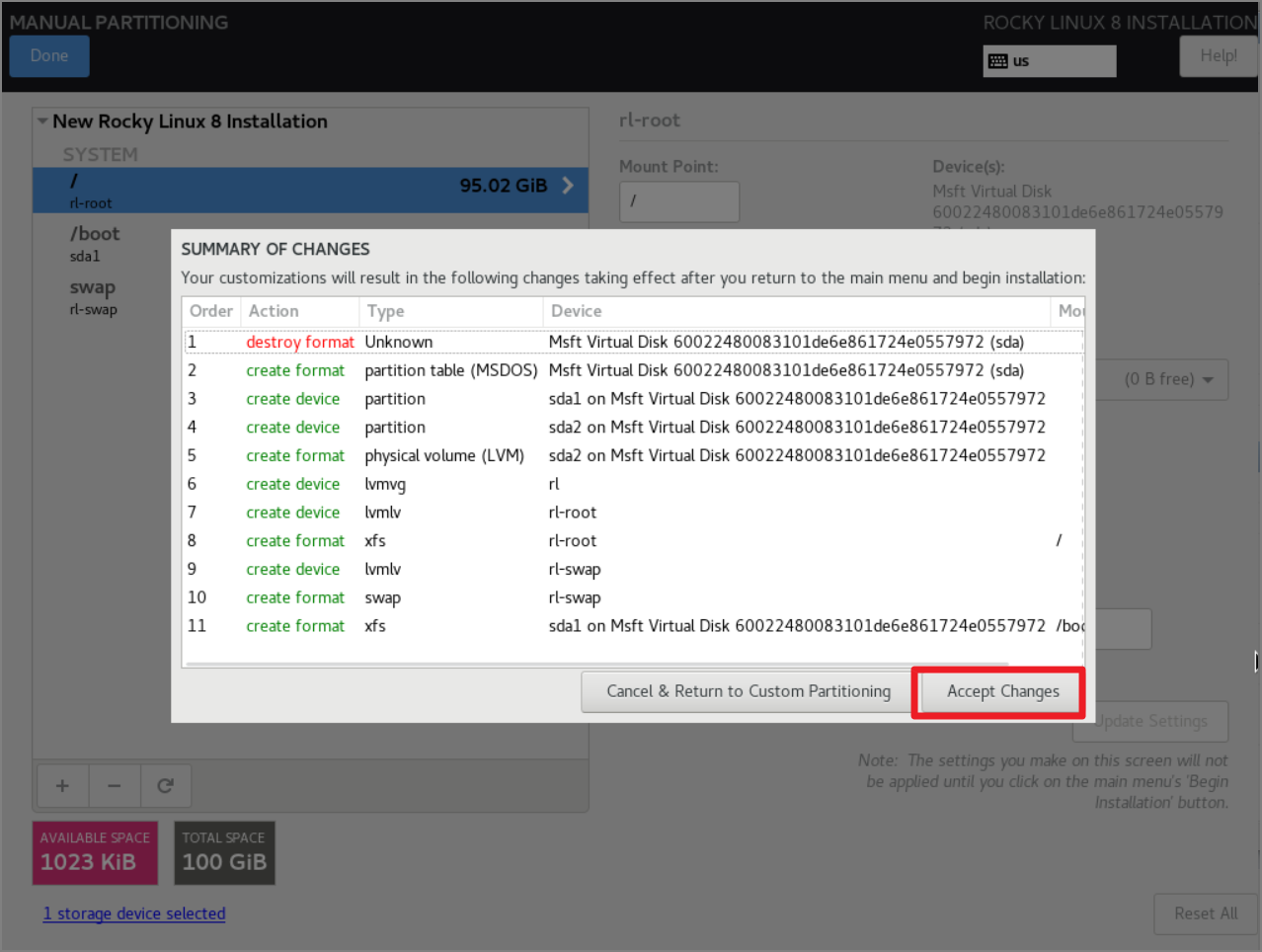
Task: Select the destroy format row 1
Action: click(633, 342)
